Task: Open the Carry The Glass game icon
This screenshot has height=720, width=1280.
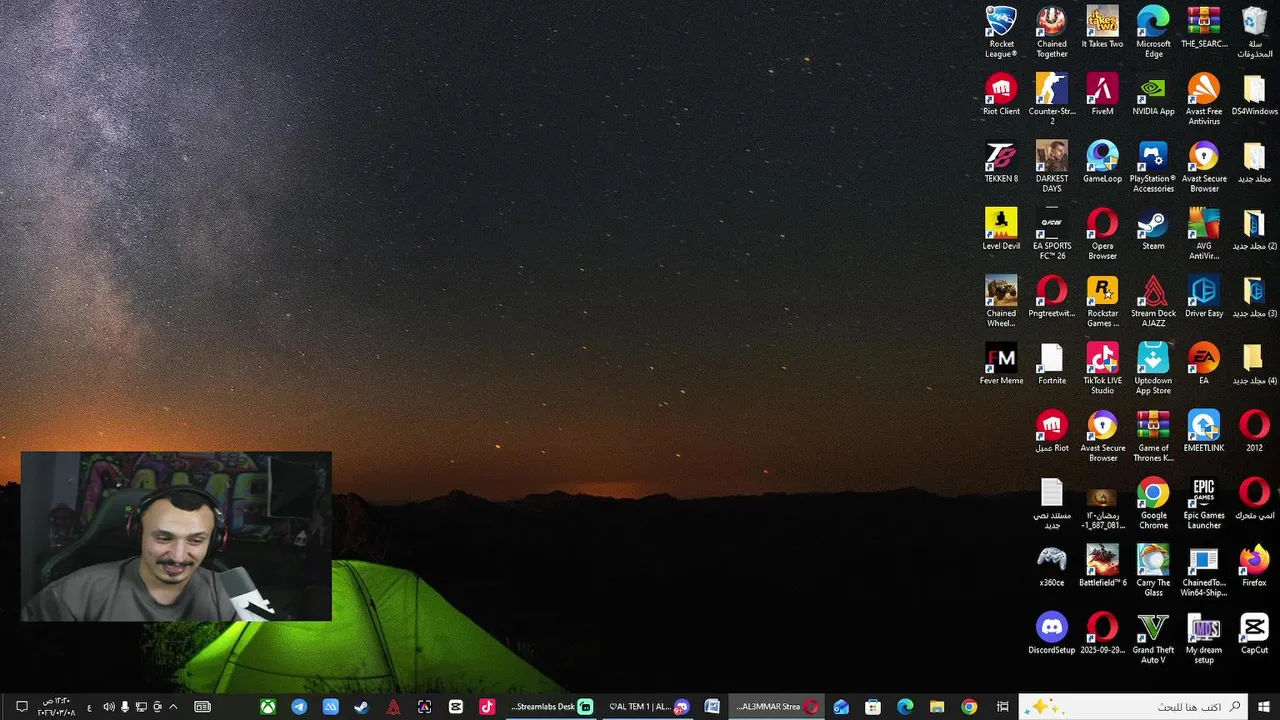Action: click(x=1153, y=570)
